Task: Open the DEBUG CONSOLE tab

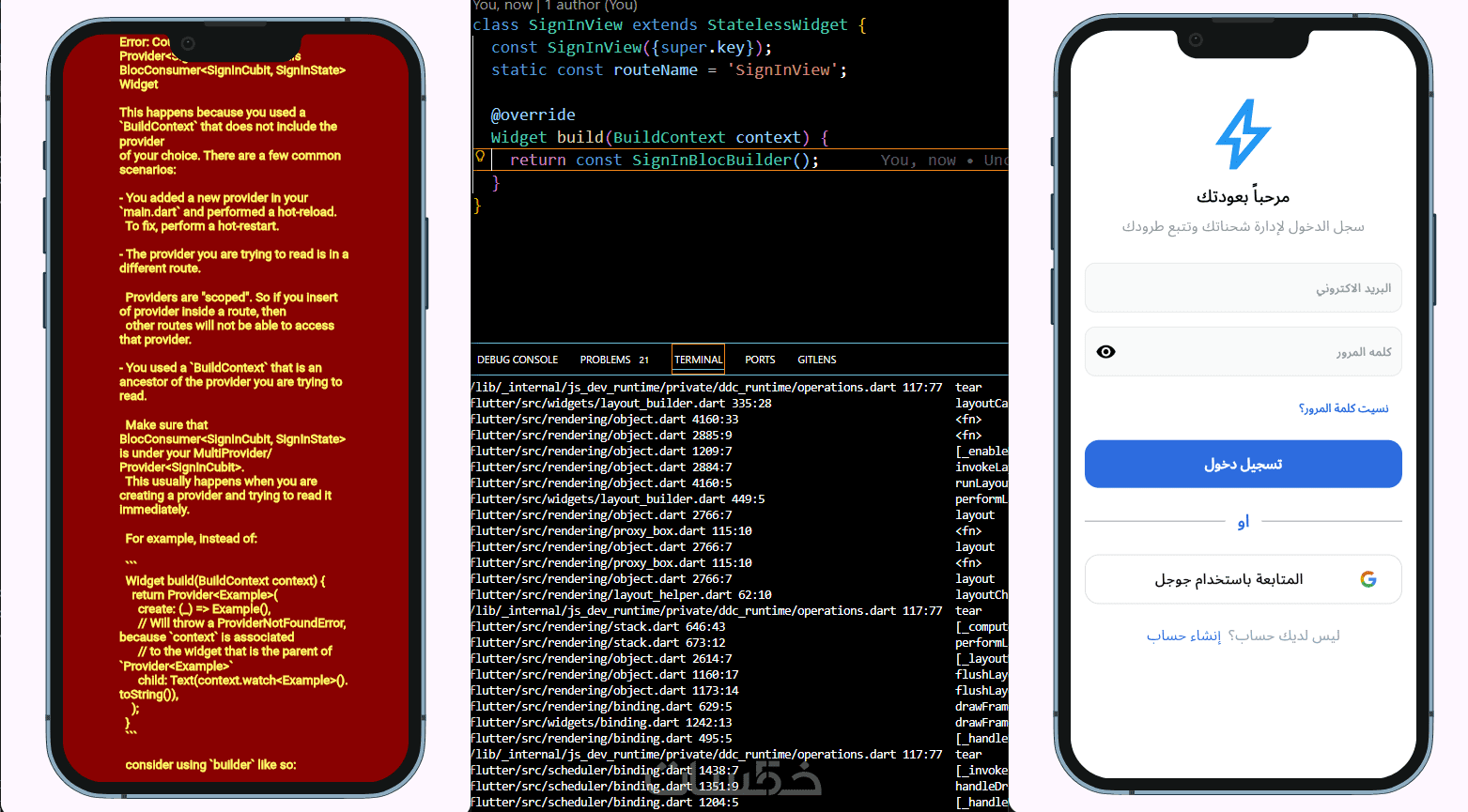Action: 518,360
